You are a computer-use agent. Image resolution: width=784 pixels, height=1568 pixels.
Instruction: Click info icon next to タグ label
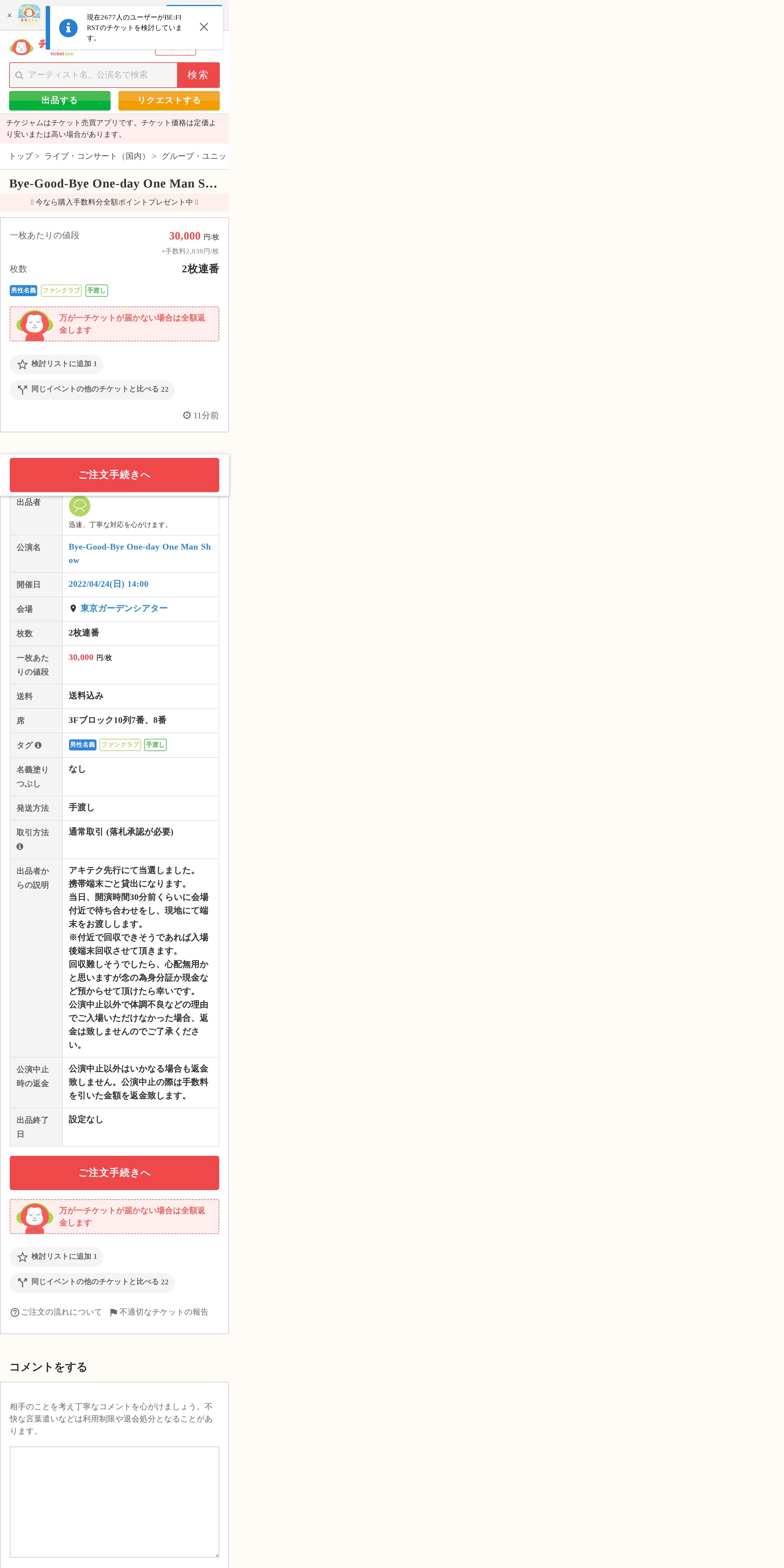coord(38,745)
